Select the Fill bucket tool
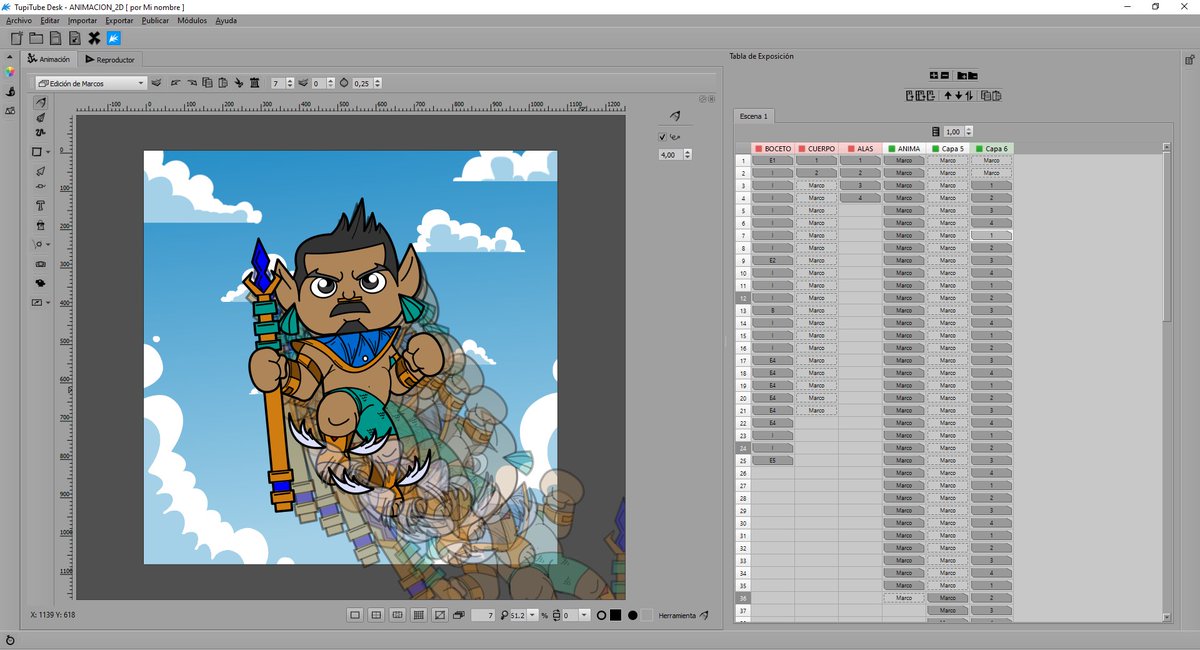This screenshot has height=650, width=1200. pyautogui.click(x=41, y=225)
